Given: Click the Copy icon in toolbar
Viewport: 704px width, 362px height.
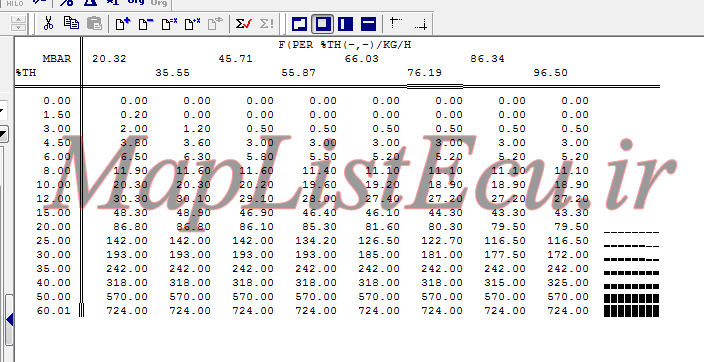Looking at the screenshot, I should click(71, 23).
